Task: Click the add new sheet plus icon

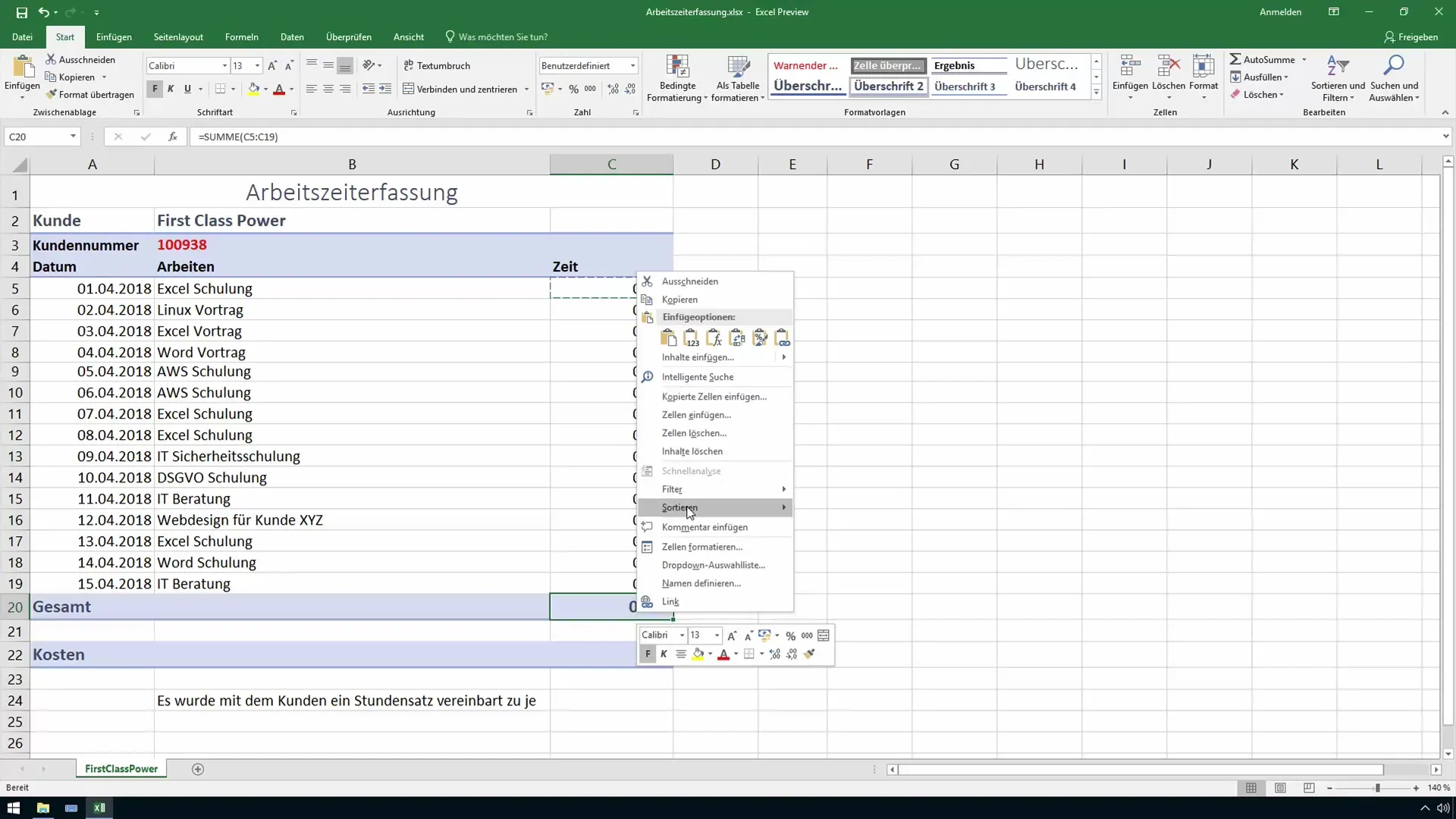Action: (198, 769)
